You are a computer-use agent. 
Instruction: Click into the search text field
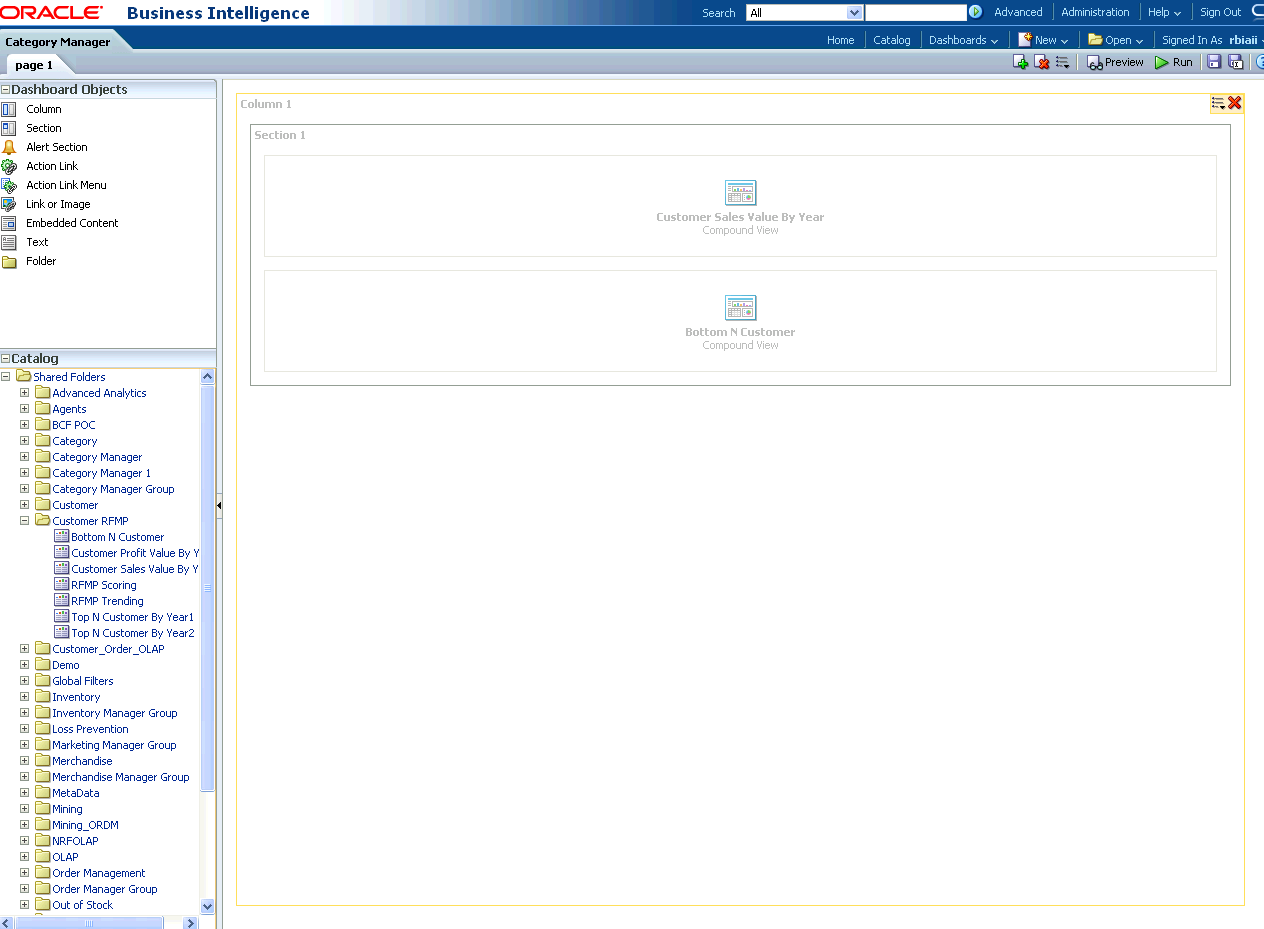[x=915, y=13]
